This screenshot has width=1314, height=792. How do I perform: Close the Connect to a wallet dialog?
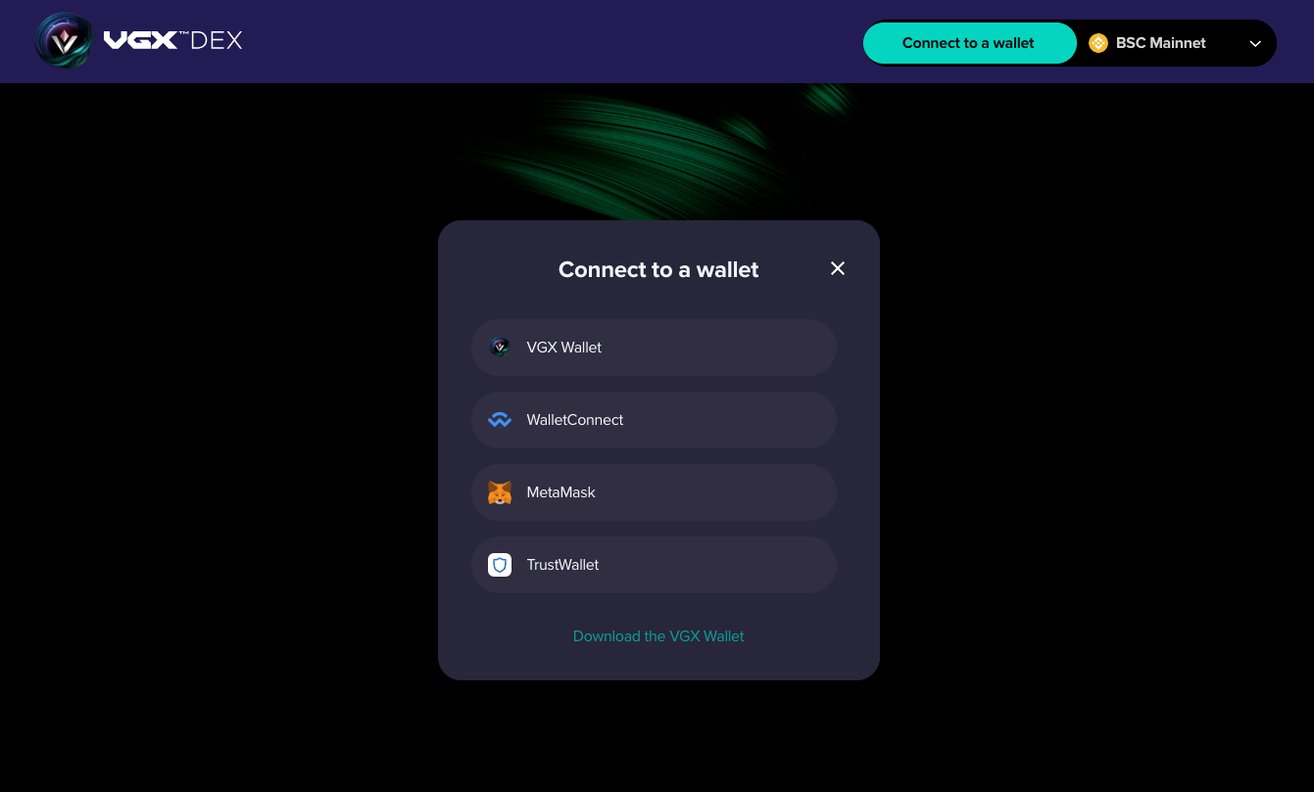pyautogui.click(x=838, y=268)
